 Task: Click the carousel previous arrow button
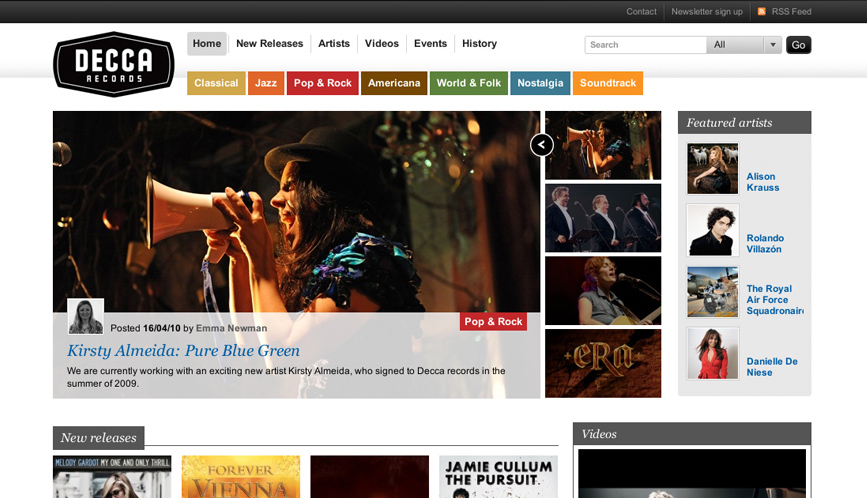tap(542, 145)
